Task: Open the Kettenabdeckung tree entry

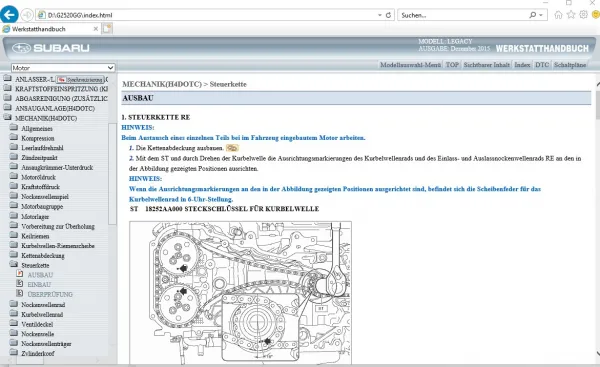Action: point(42,256)
